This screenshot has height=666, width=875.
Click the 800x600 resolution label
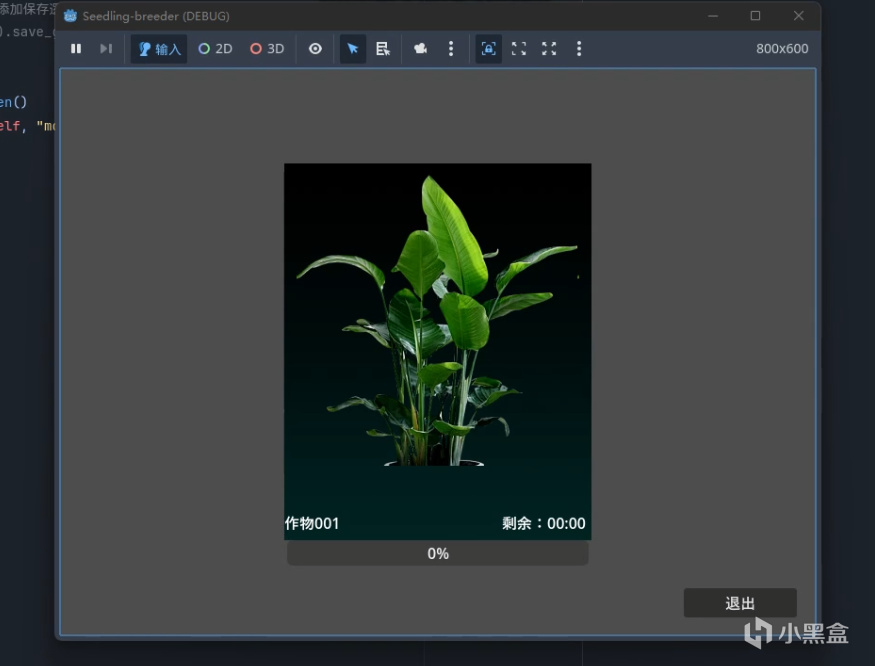782,49
